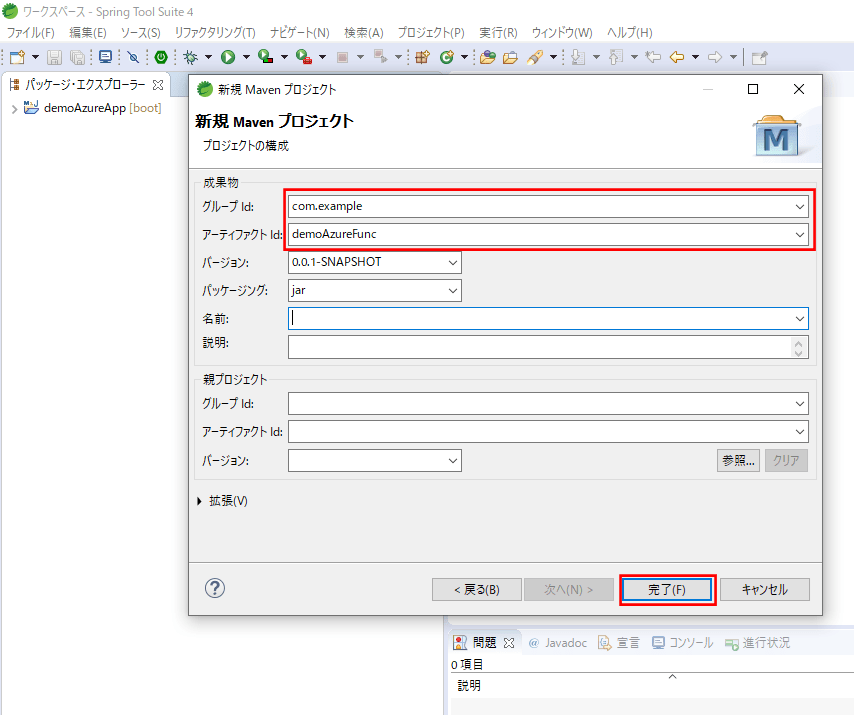This screenshot has height=715, width=854.
Task: Click into the 説明 description text field
Action: [538, 346]
